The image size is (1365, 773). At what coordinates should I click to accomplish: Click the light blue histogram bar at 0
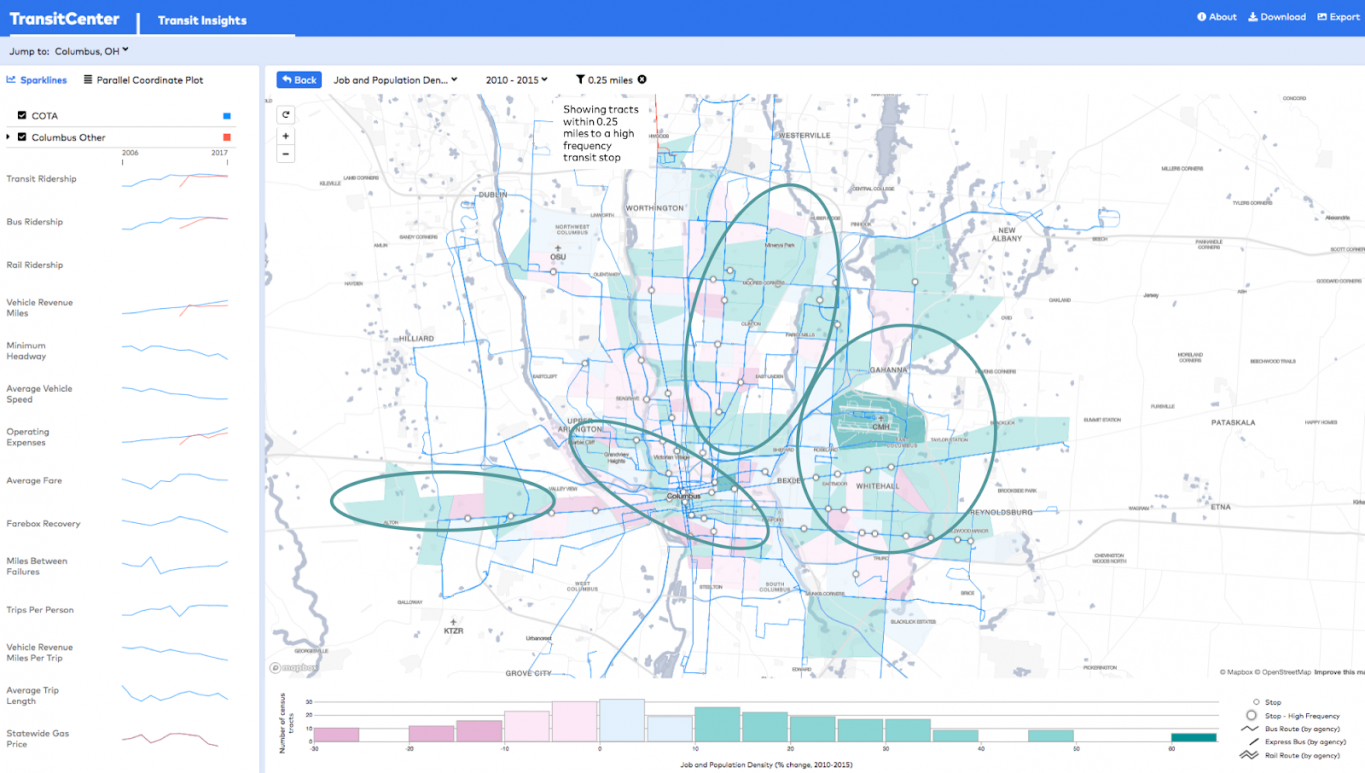pos(622,721)
